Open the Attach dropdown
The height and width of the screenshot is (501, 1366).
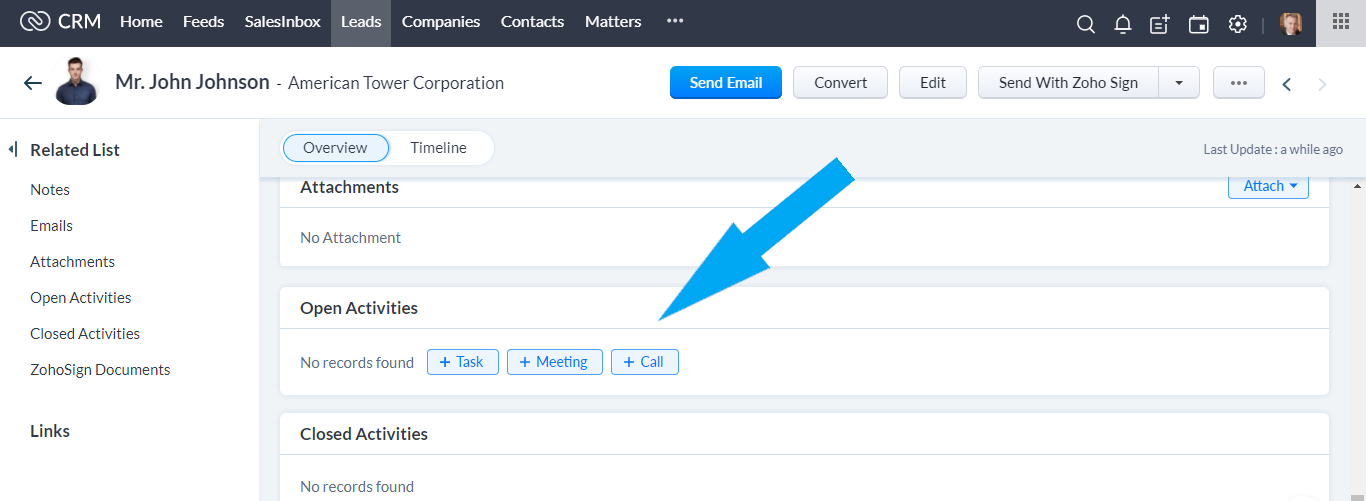coord(1268,186)
